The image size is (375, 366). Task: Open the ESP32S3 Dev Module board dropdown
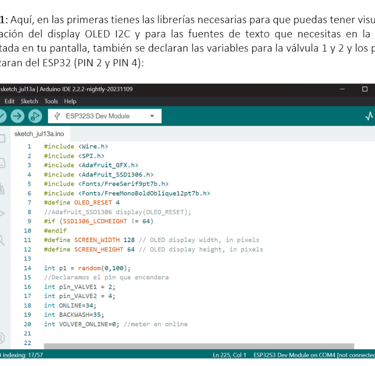pos(105,116)
